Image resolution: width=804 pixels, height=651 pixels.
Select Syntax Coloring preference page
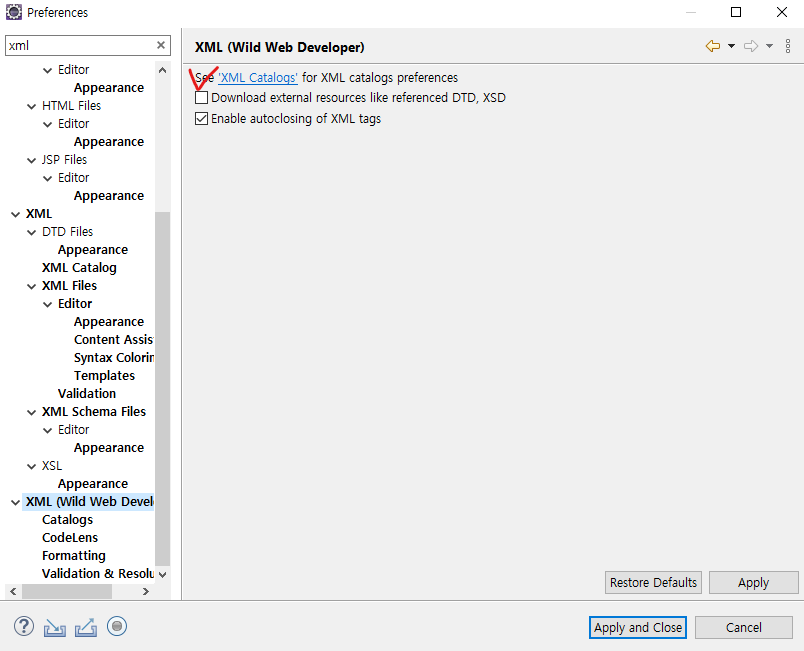(113, 357)
